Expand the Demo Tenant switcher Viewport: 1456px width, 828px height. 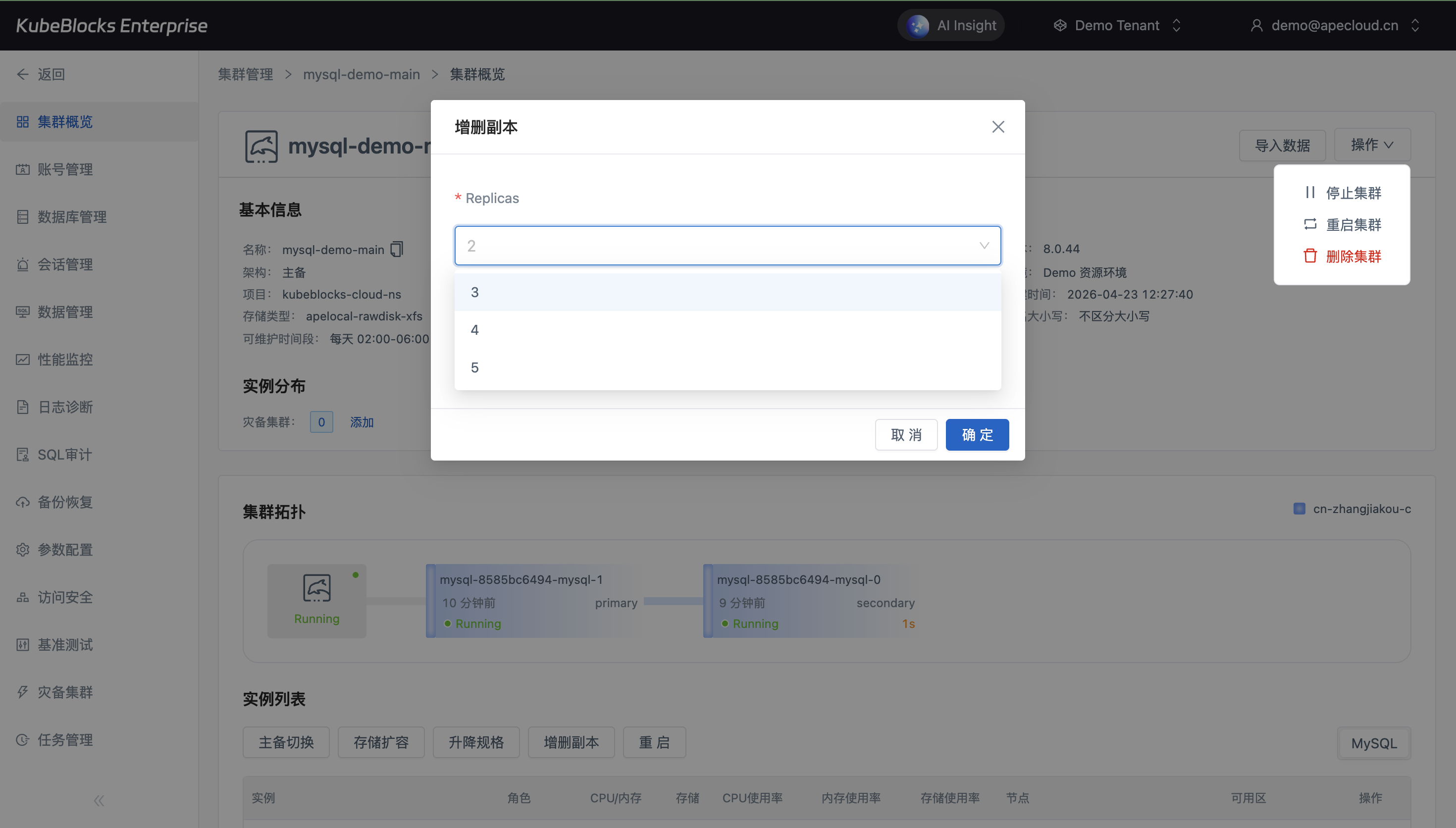point(1176,26)
